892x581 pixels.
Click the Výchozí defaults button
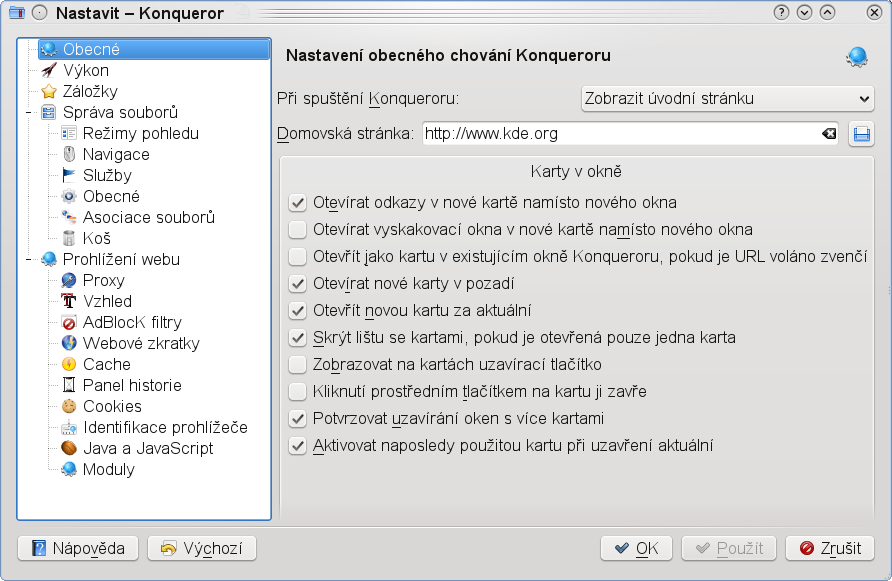[x=202, y=549]
